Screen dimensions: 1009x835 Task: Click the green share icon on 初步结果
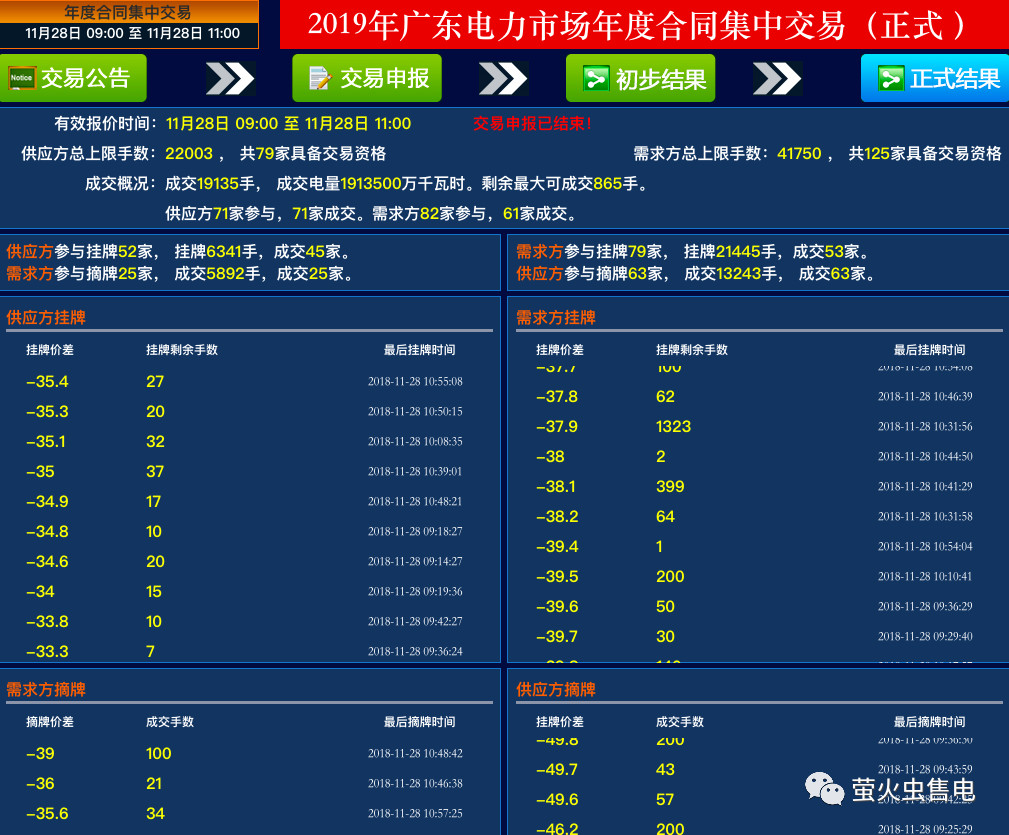click(596, 79)
